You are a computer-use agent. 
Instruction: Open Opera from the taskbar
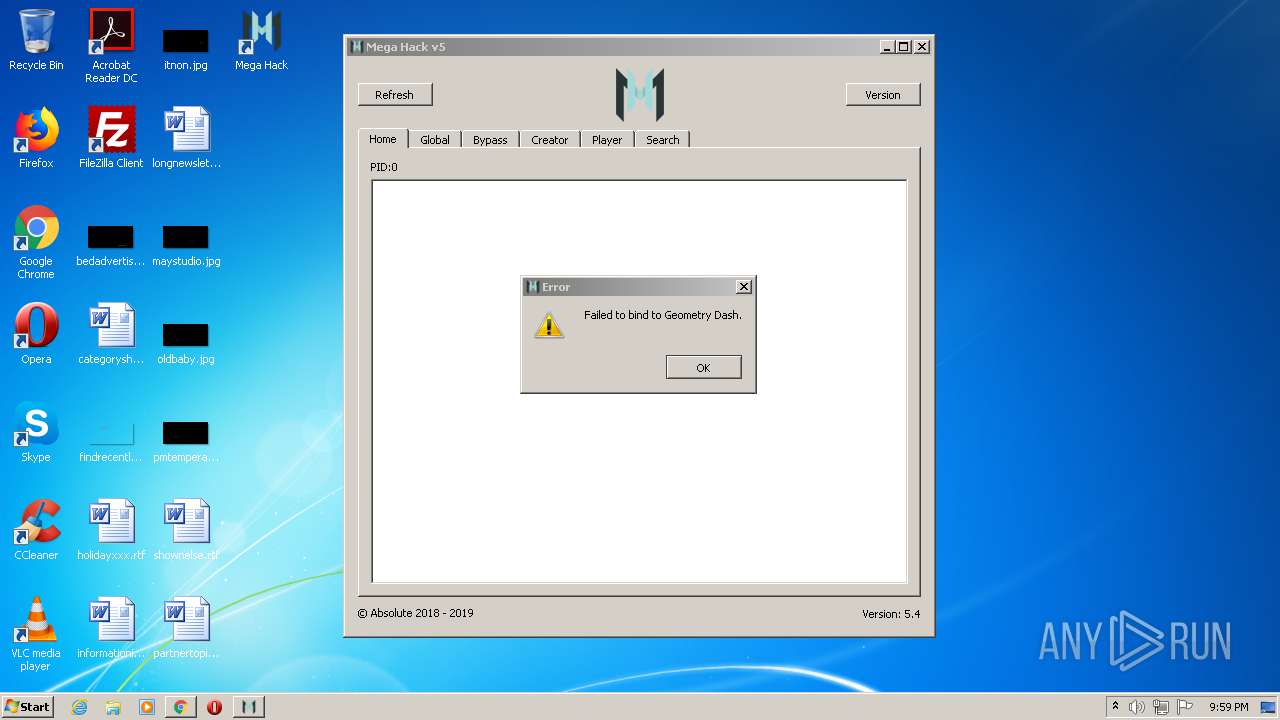click(x=214, y=707)
